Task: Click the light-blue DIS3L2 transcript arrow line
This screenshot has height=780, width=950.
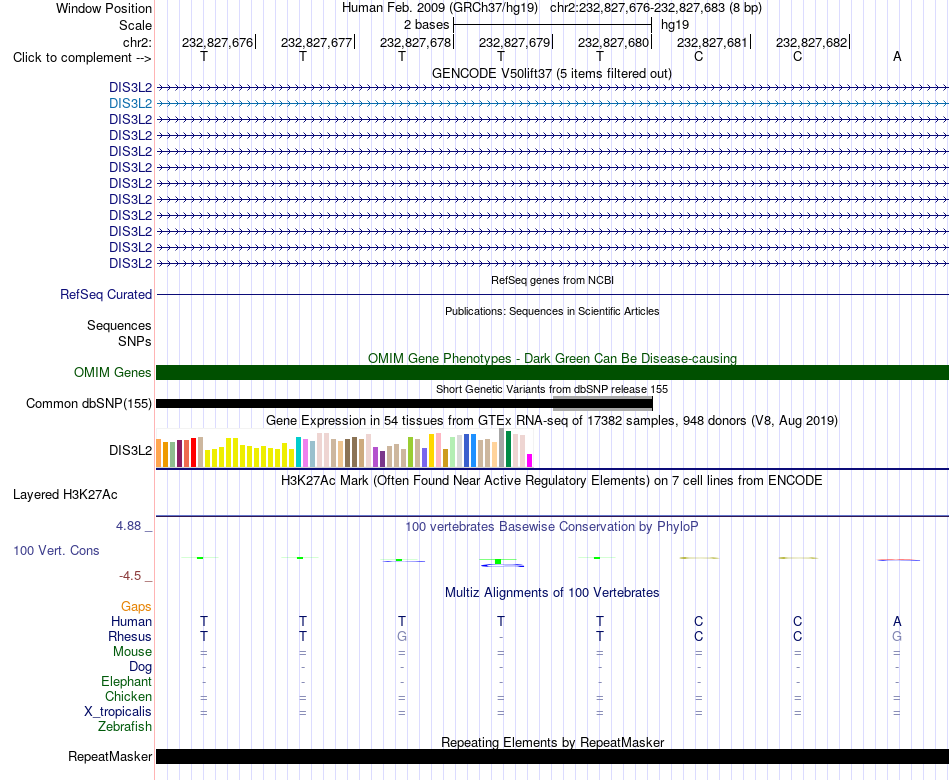Action: coord(552,104)
